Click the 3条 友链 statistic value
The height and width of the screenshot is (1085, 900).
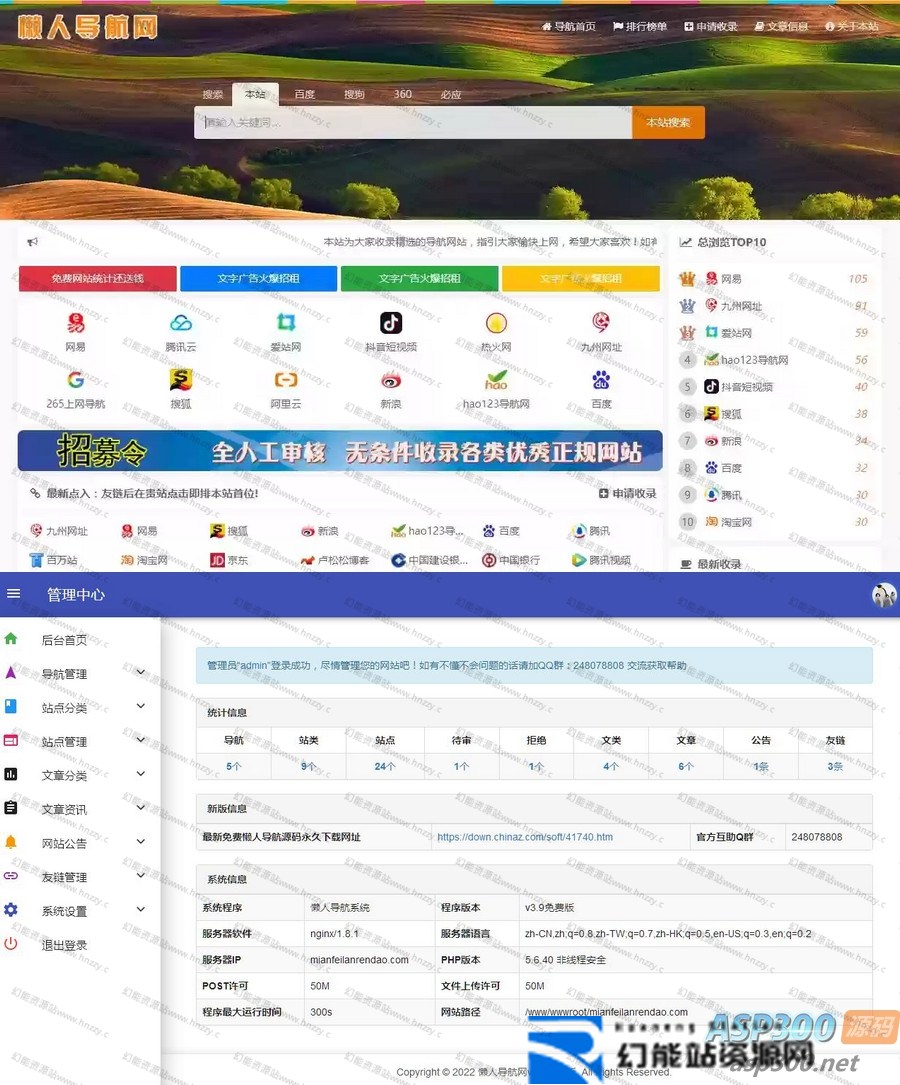click(835, 766)
